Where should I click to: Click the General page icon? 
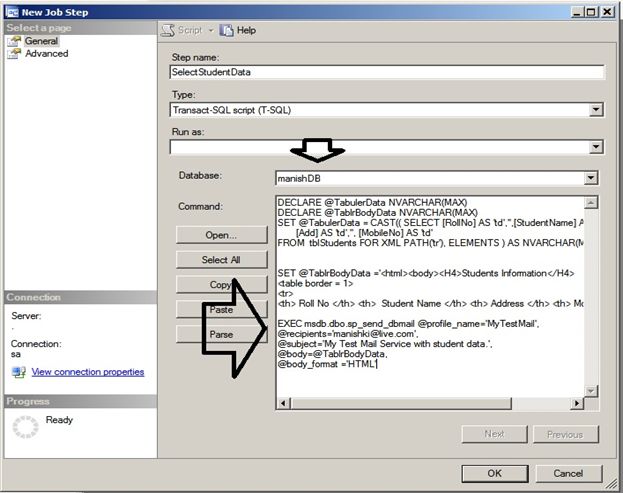click(14, 41)
